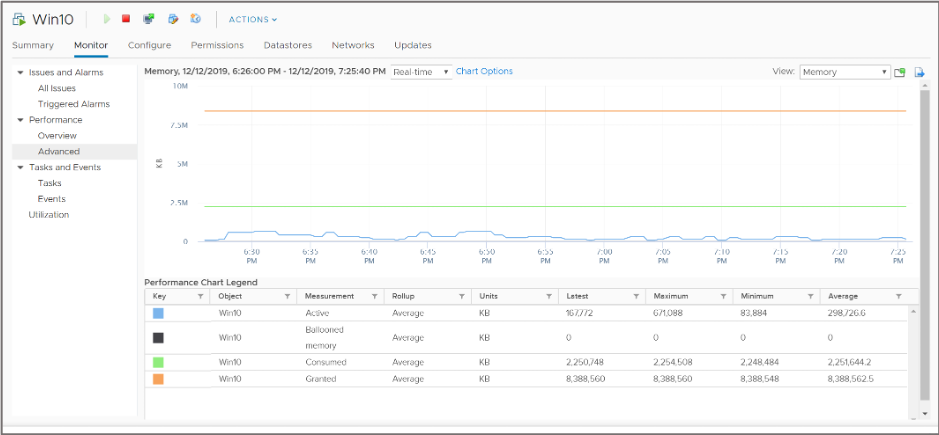Viewport: 939px width, 435px height.
Task: Select All Issues in sidebar
Action: [57, 88]
